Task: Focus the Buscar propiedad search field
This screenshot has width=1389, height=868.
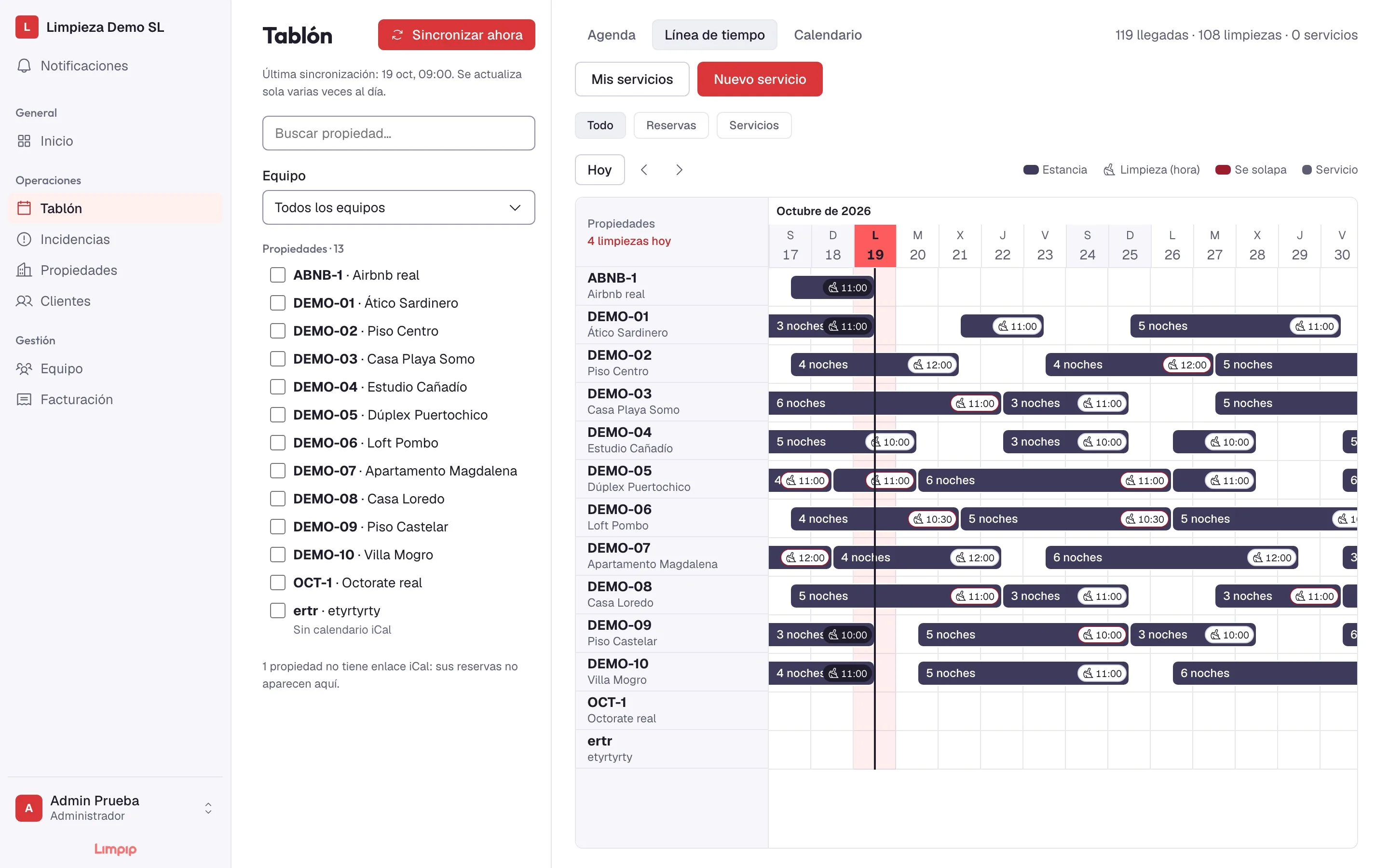Action: (x=398, y=133)
